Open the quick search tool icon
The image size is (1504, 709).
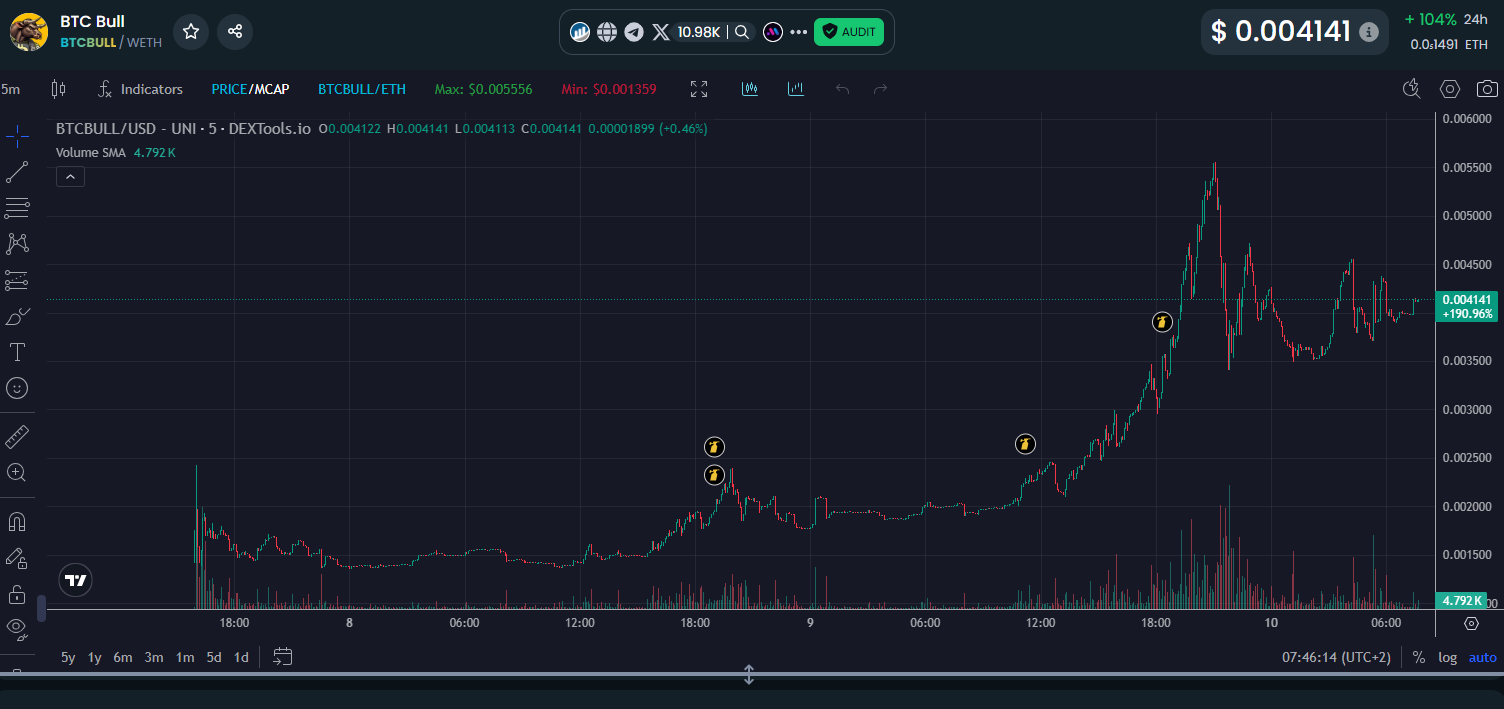tap(1411, 89)
